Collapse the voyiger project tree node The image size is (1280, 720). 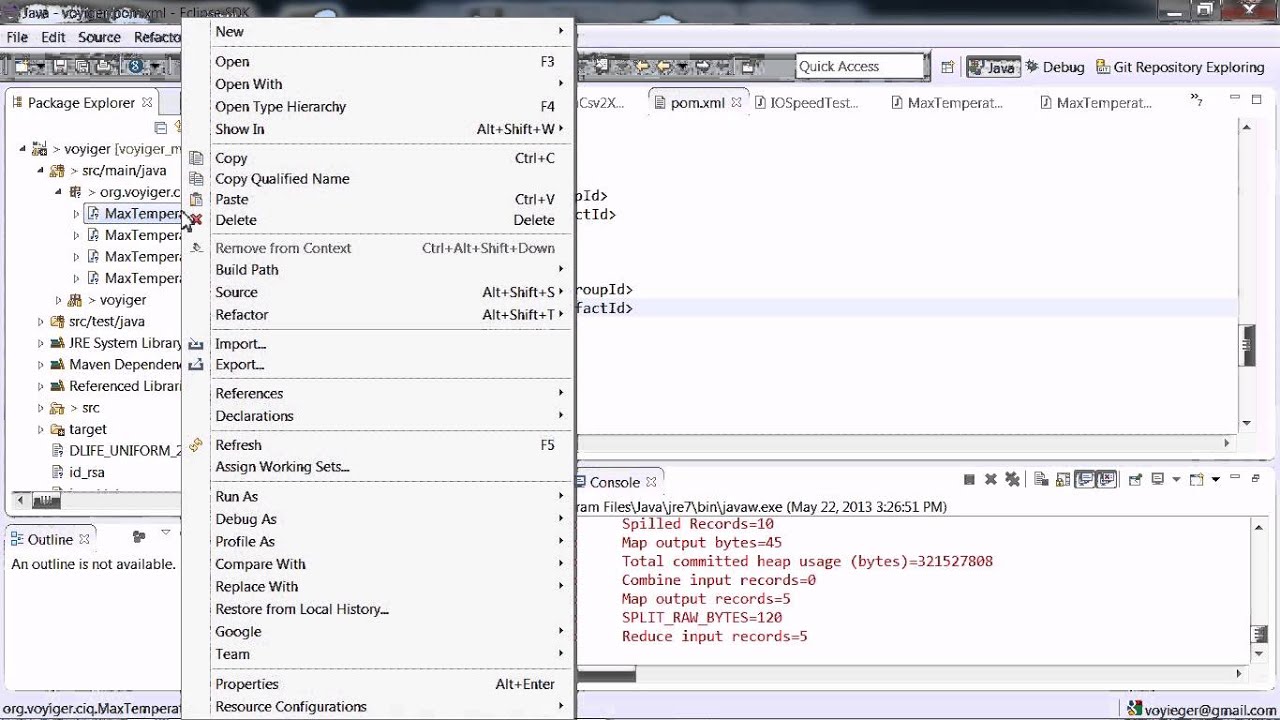[x=24, y=149]
